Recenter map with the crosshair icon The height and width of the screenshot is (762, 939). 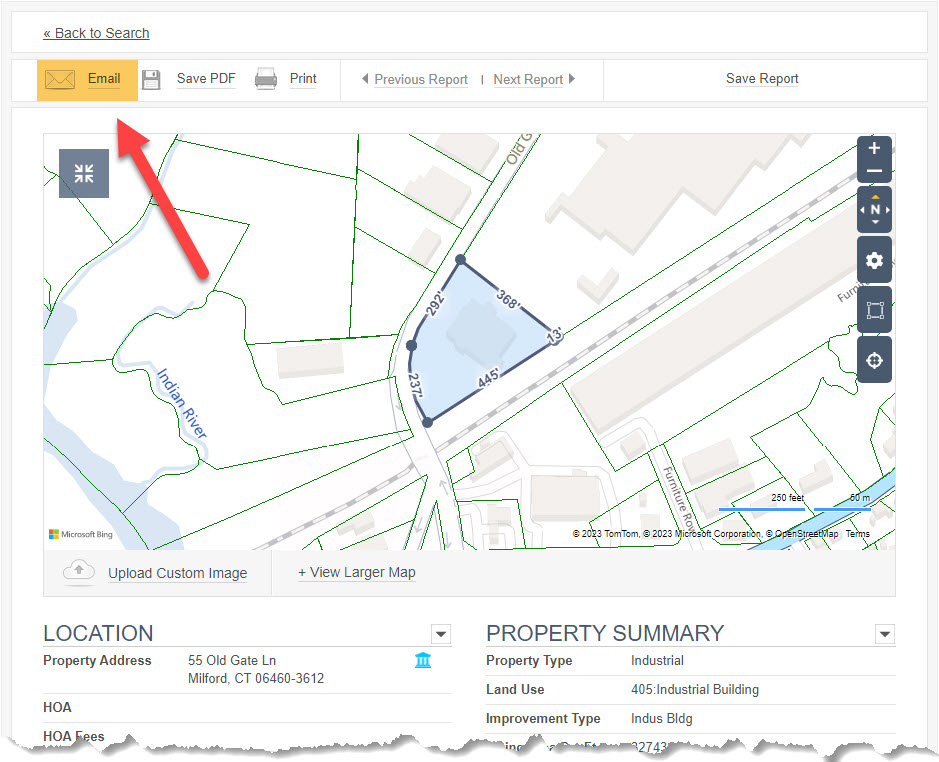pyautogui.click(x=874, y=360)
